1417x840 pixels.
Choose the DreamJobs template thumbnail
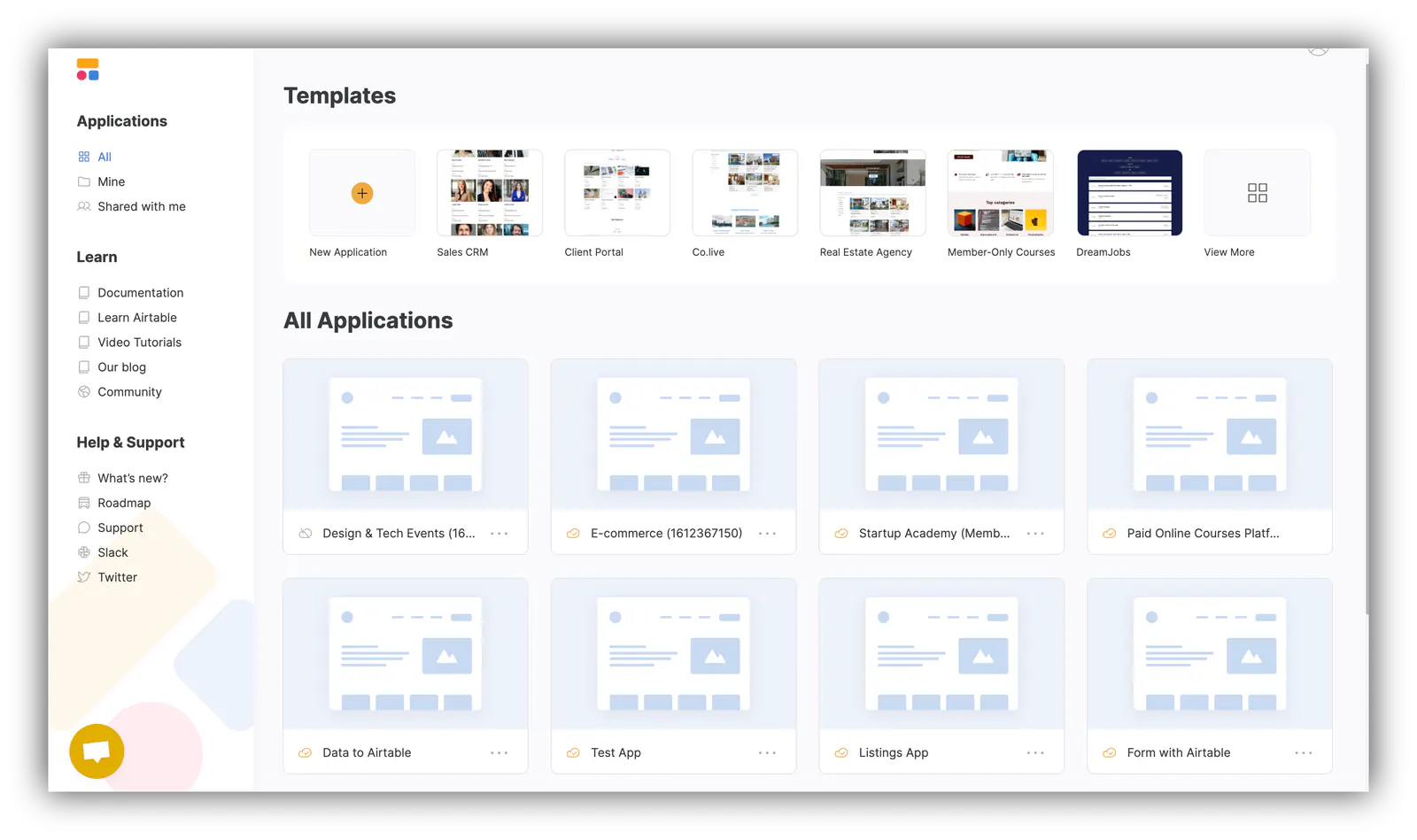click(x=1129, y=193)
